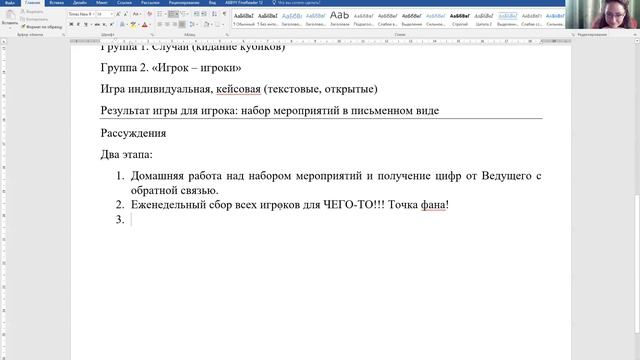Click the multilevel list icon
The width and height of the screenshot is (640, 360).
[184, 14]
